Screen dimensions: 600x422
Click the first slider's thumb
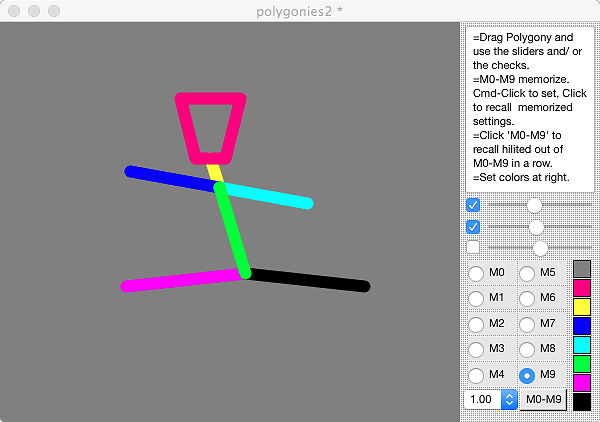coord(534,205)
